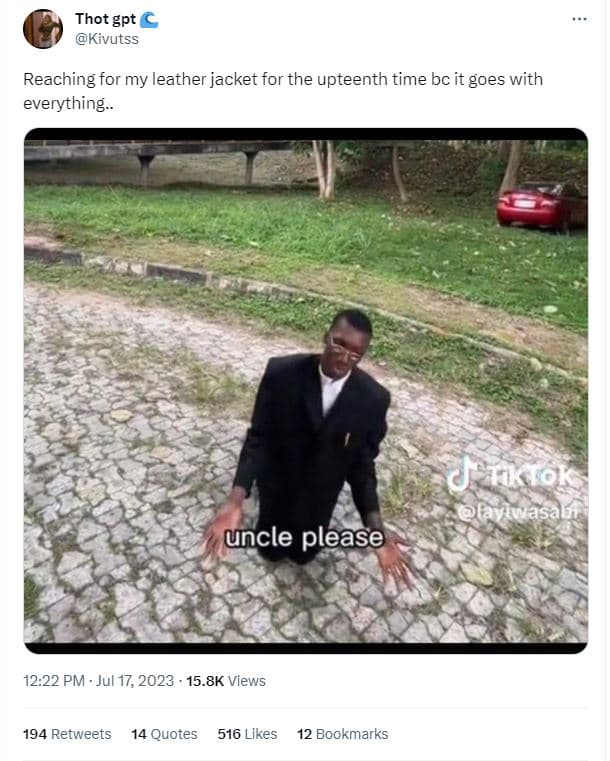Click the @layiwasabi watermark text
This screenshot has height=761, width=610.
point(518,512)
